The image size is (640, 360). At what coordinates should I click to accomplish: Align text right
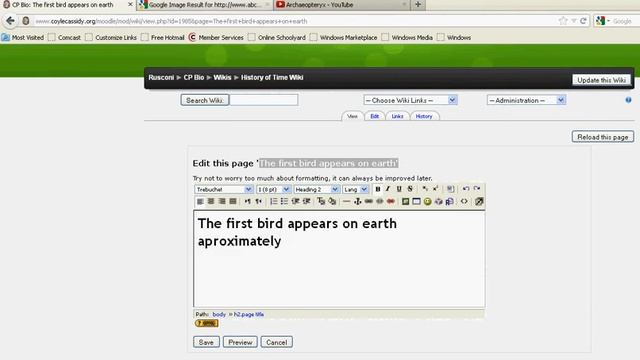pos(222,201)
